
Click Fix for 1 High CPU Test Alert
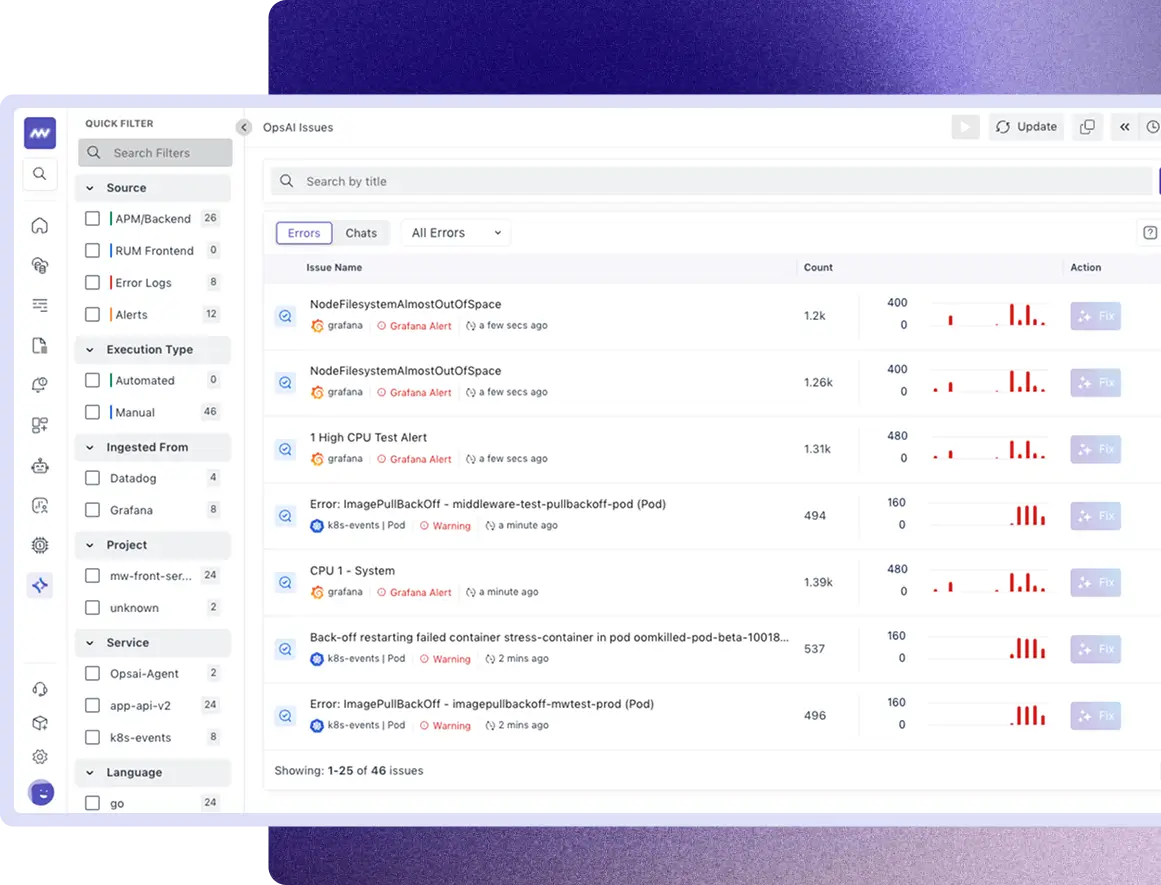1095,449
